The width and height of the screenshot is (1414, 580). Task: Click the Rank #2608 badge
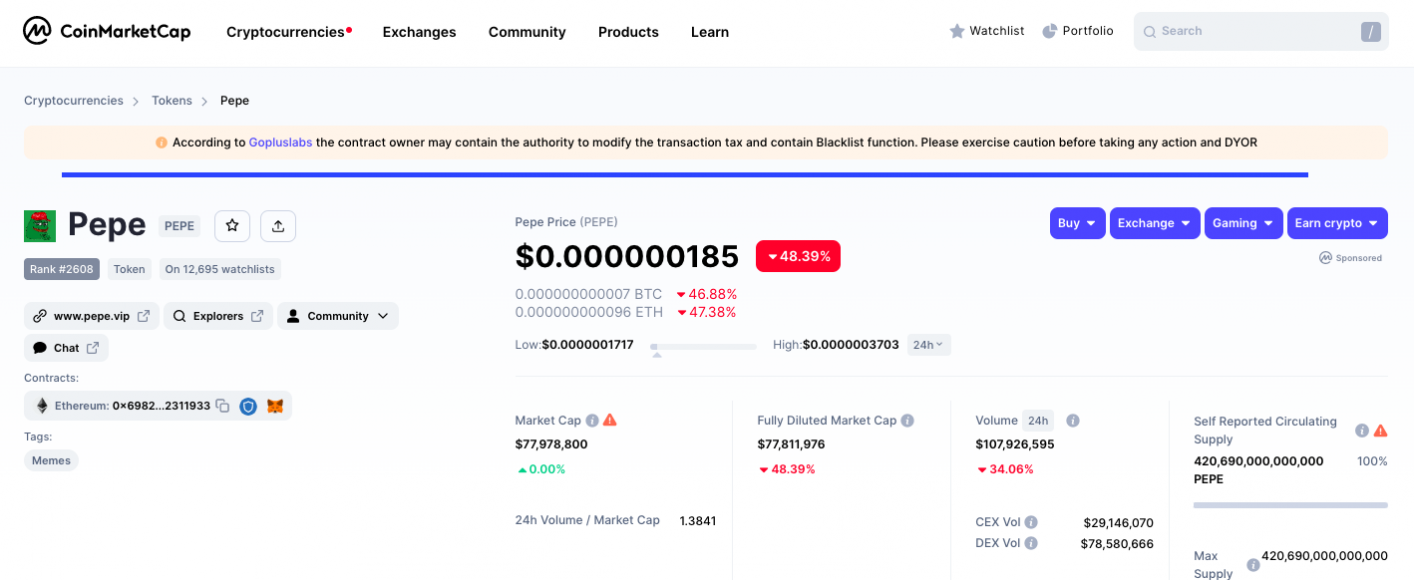(x=61, y=269)
